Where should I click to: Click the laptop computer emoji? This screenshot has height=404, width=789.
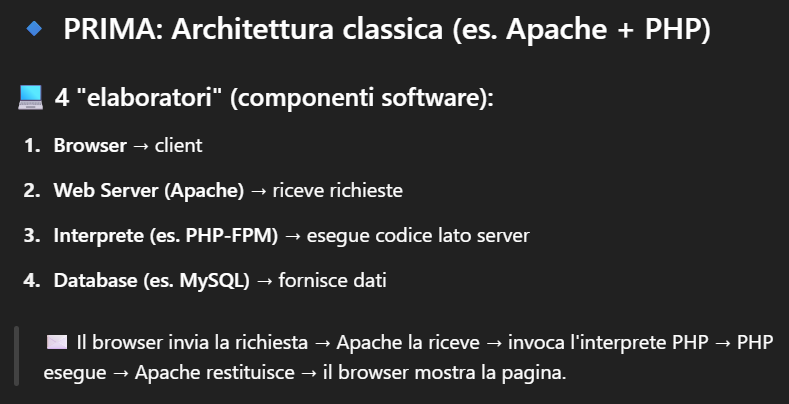pos(31,97)
